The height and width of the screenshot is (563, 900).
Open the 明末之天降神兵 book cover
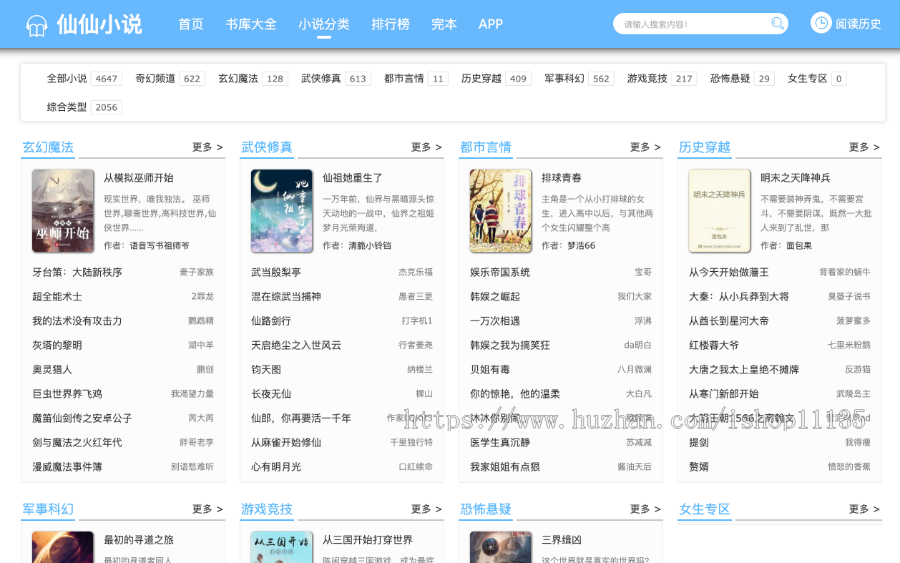click(719, 211)
